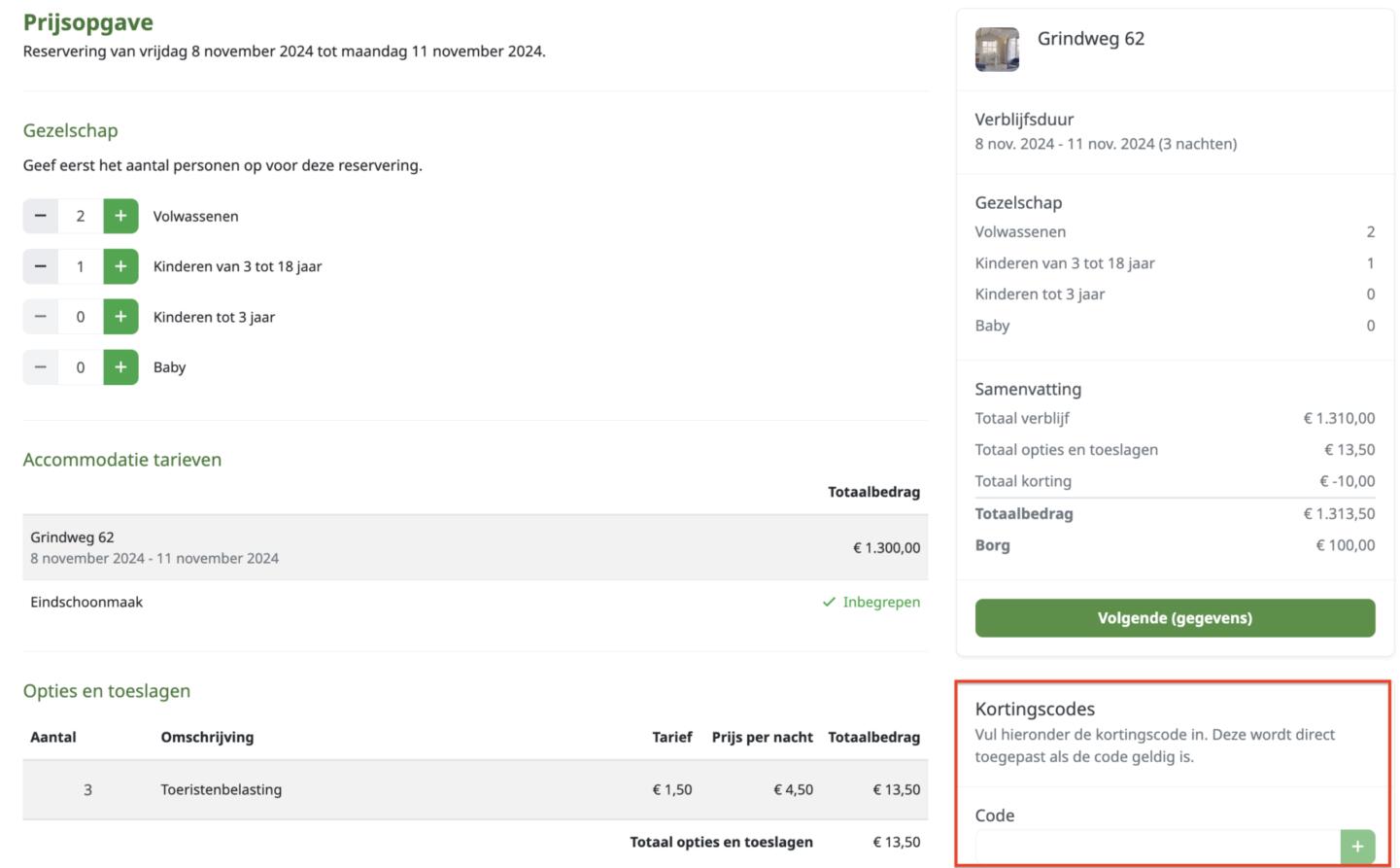Click the Baby quantity field
The image size is (1400, 868).
[x=81, y=367]
